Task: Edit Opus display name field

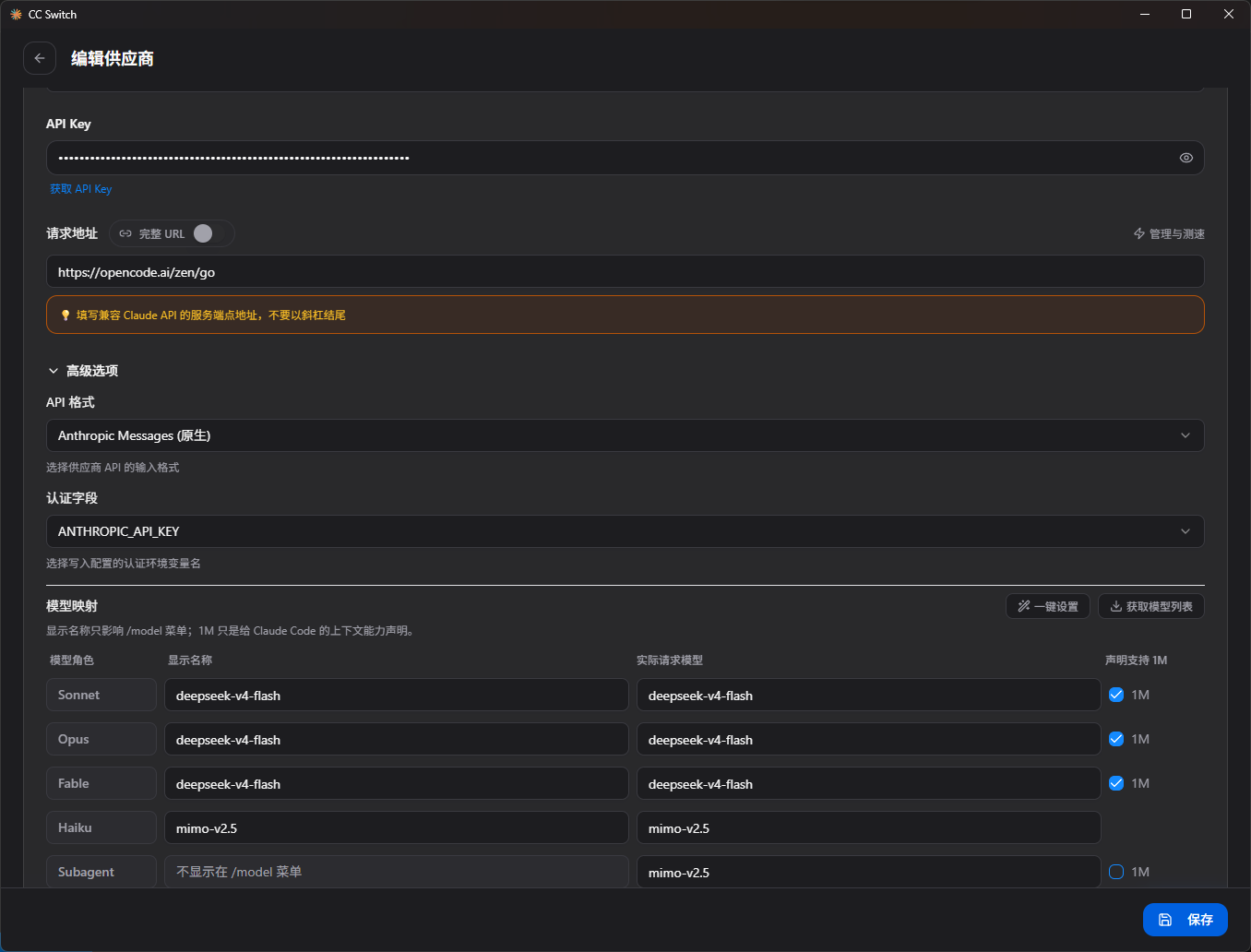Action: 396,739
